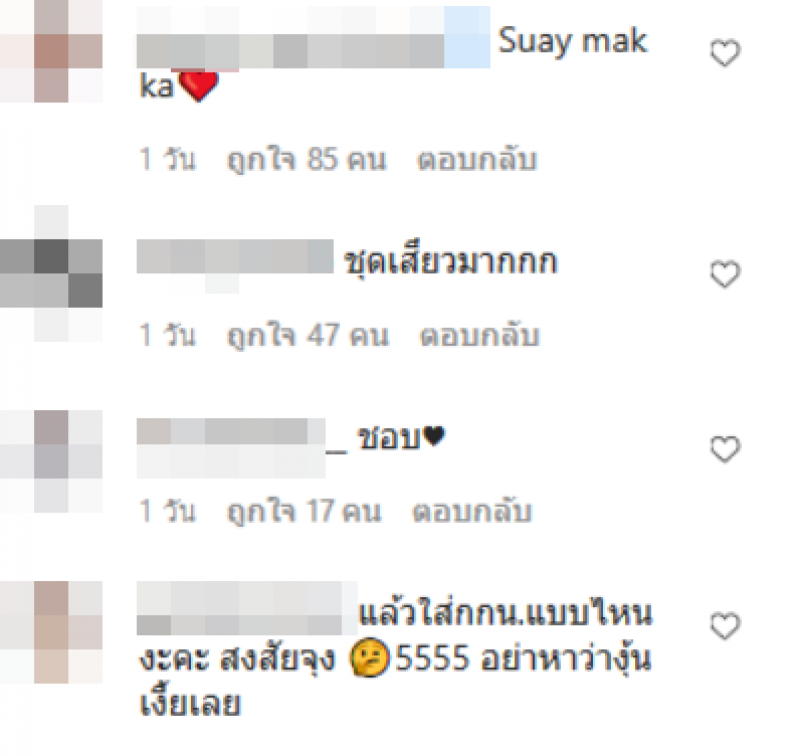Like the "Suay mak ka" comment
Image resolution: width=800 pixels, height=756 pixels.
(725, 53)
